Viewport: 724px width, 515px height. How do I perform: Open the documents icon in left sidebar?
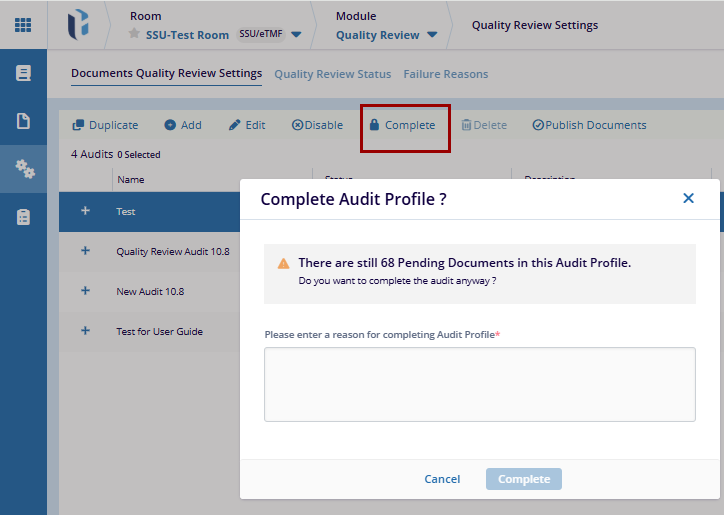(23, 121)
